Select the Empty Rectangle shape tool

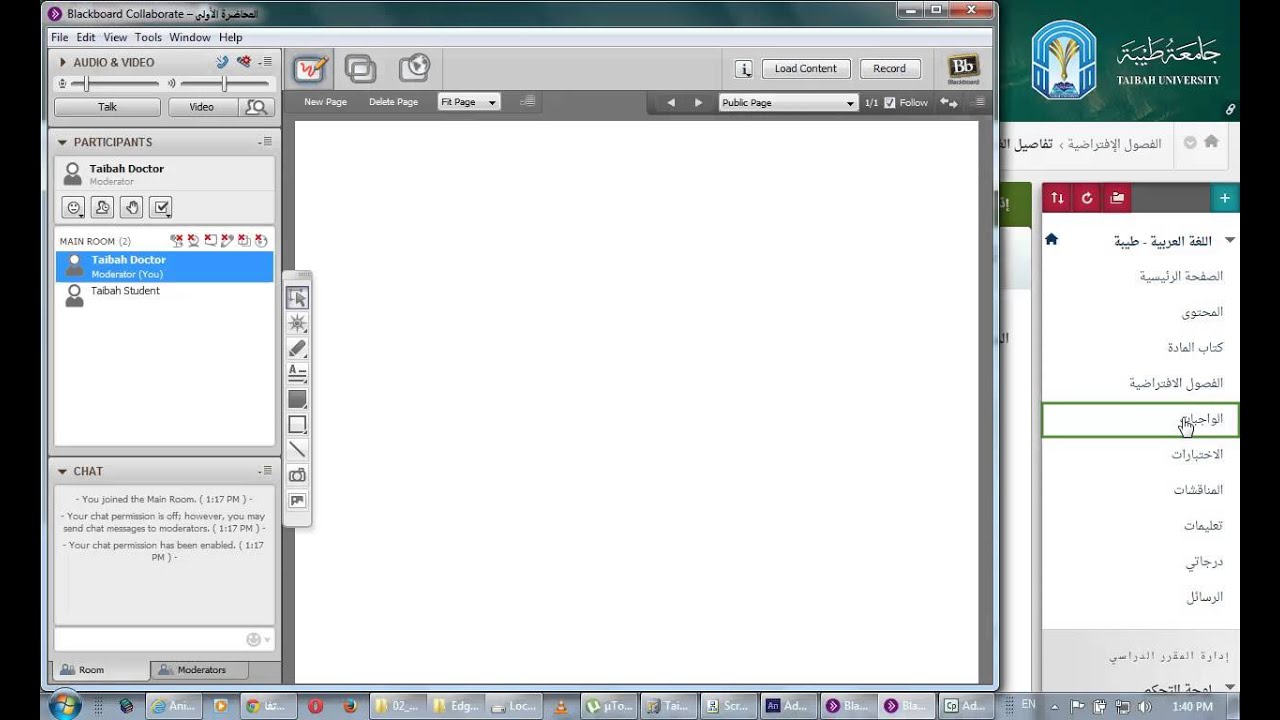297,424
